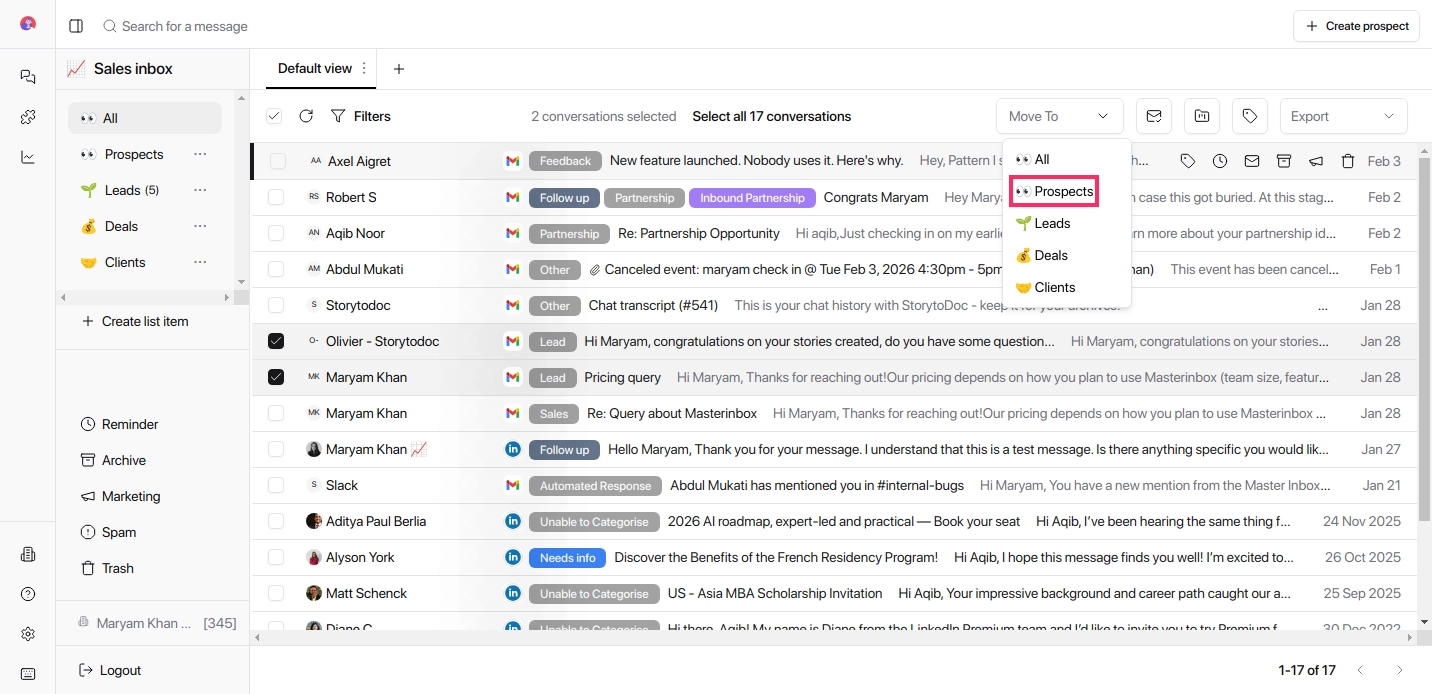This screenshot has height=694, width=1432.
Task: Click the refresh conversations icon
Action: 306,116
